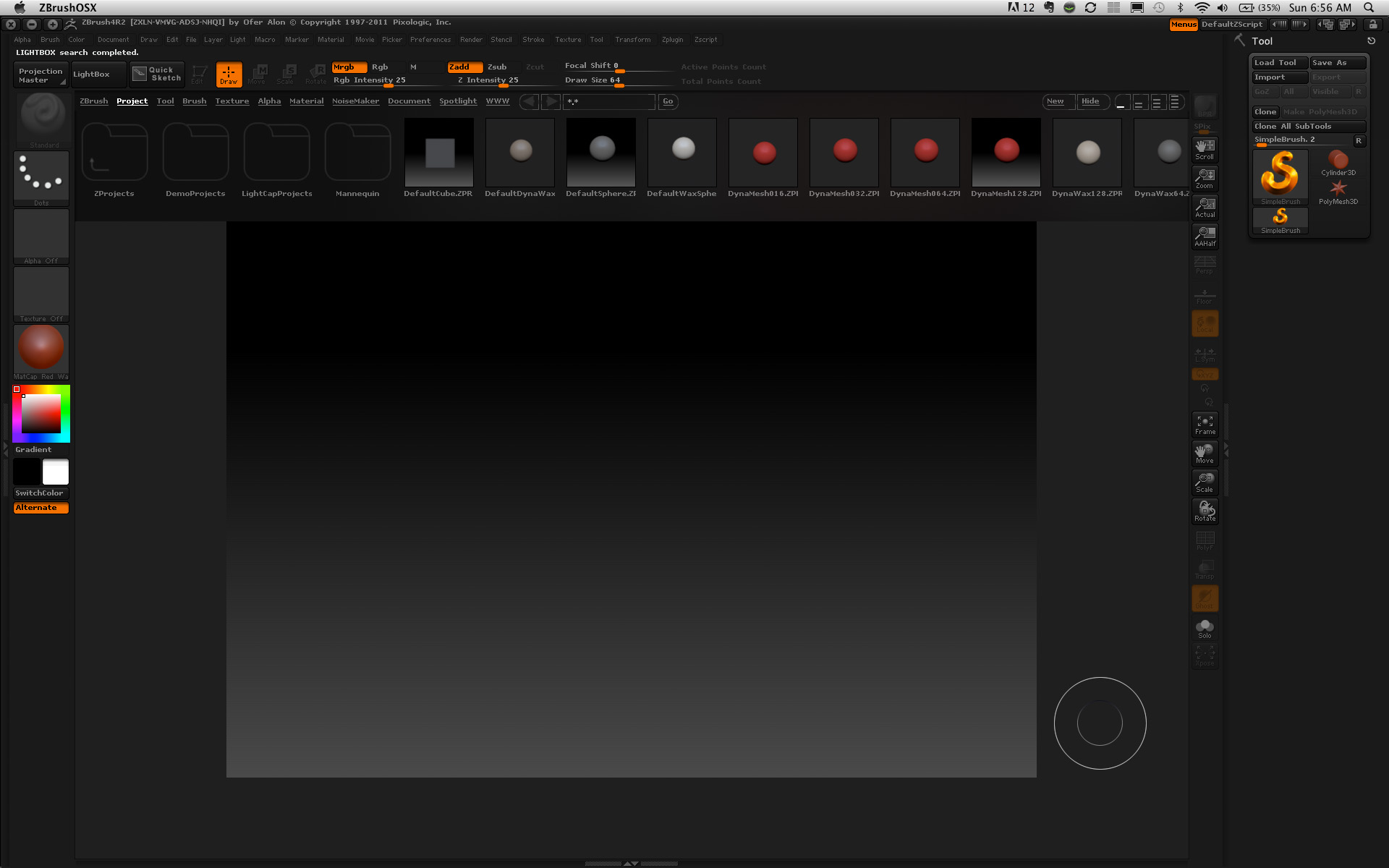Open the Zplugin menu
This screenshot has width=1389, height=868.
672,40
